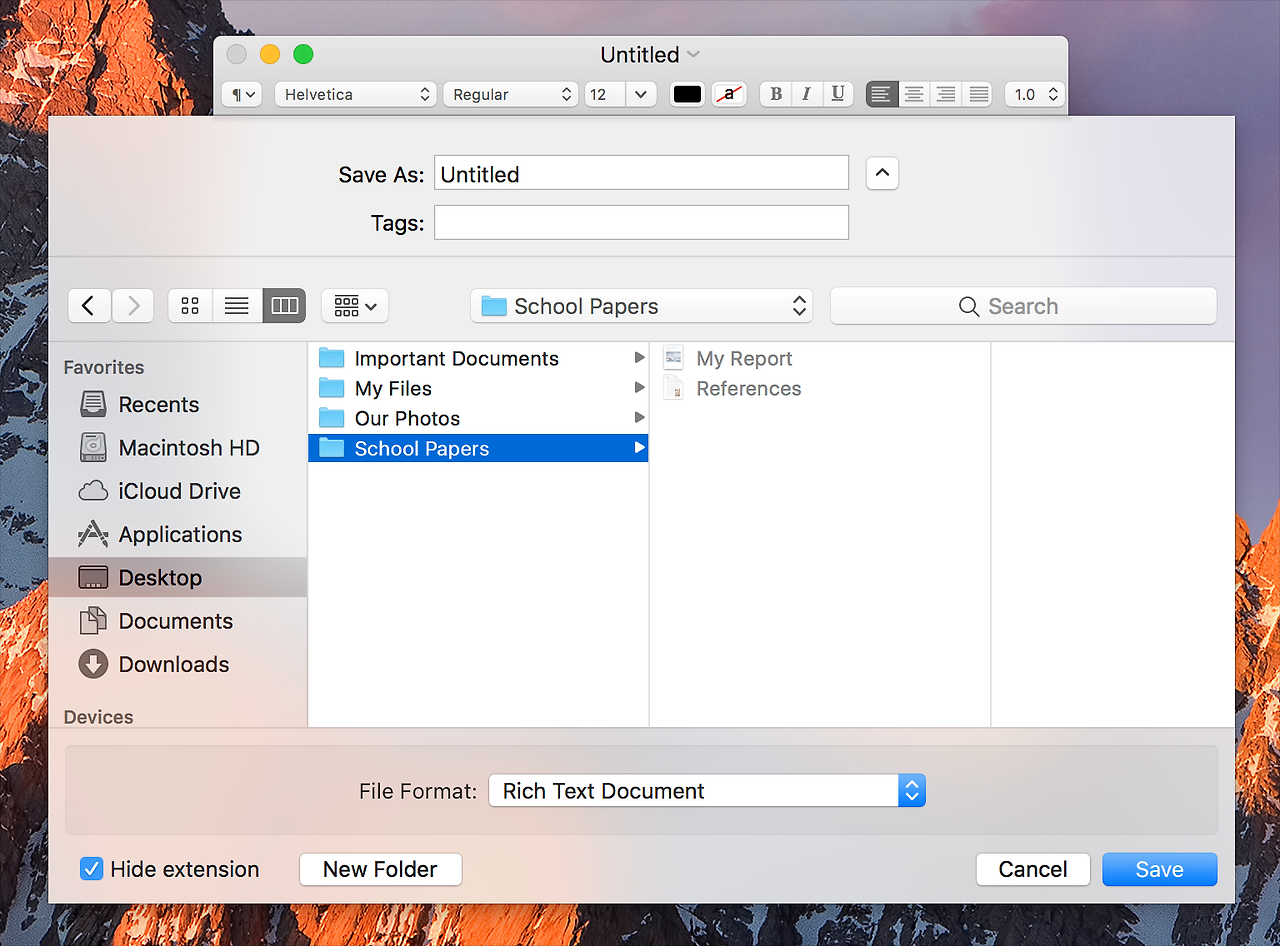Switch to icon grid view
Screen dimensions: 1280x946
190,306
